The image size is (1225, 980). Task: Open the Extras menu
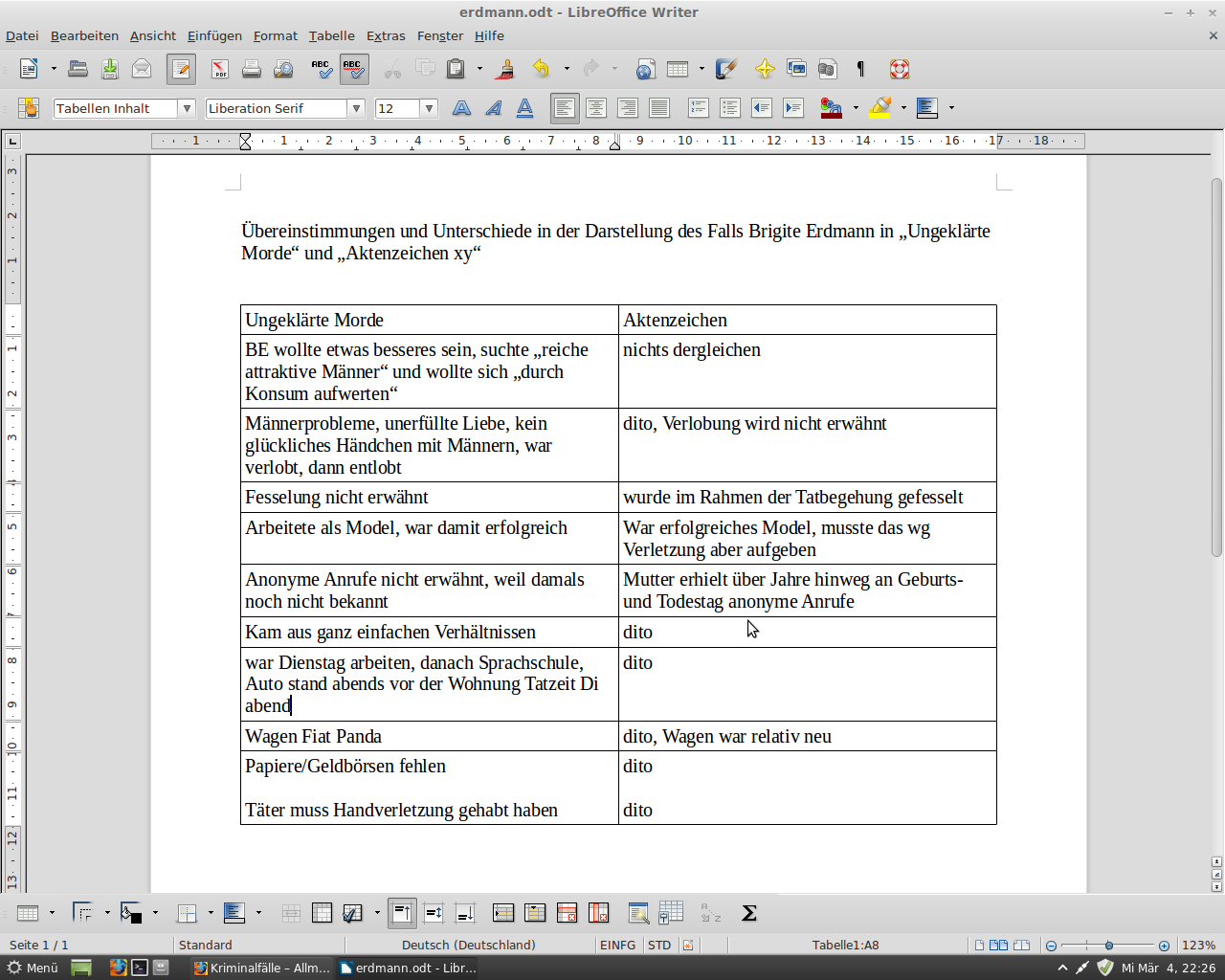coord(386,35)
